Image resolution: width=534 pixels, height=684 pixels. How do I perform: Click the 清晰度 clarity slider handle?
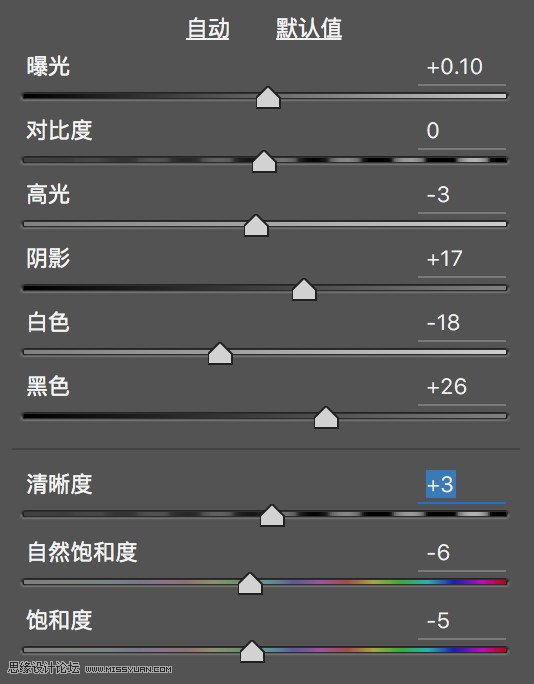click(x=272, y=516)
